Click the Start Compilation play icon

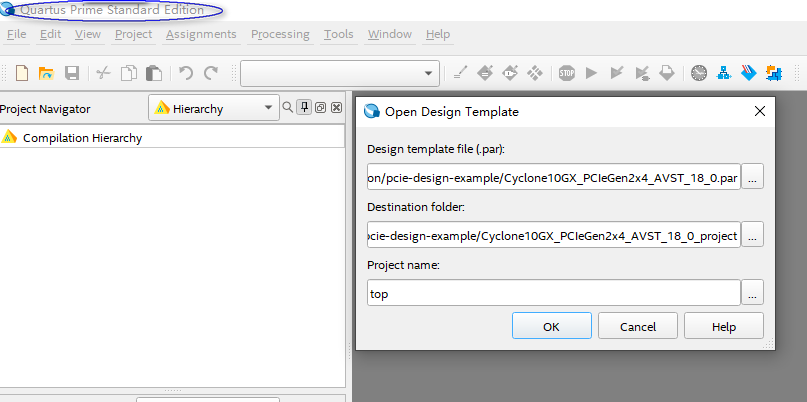592,73
